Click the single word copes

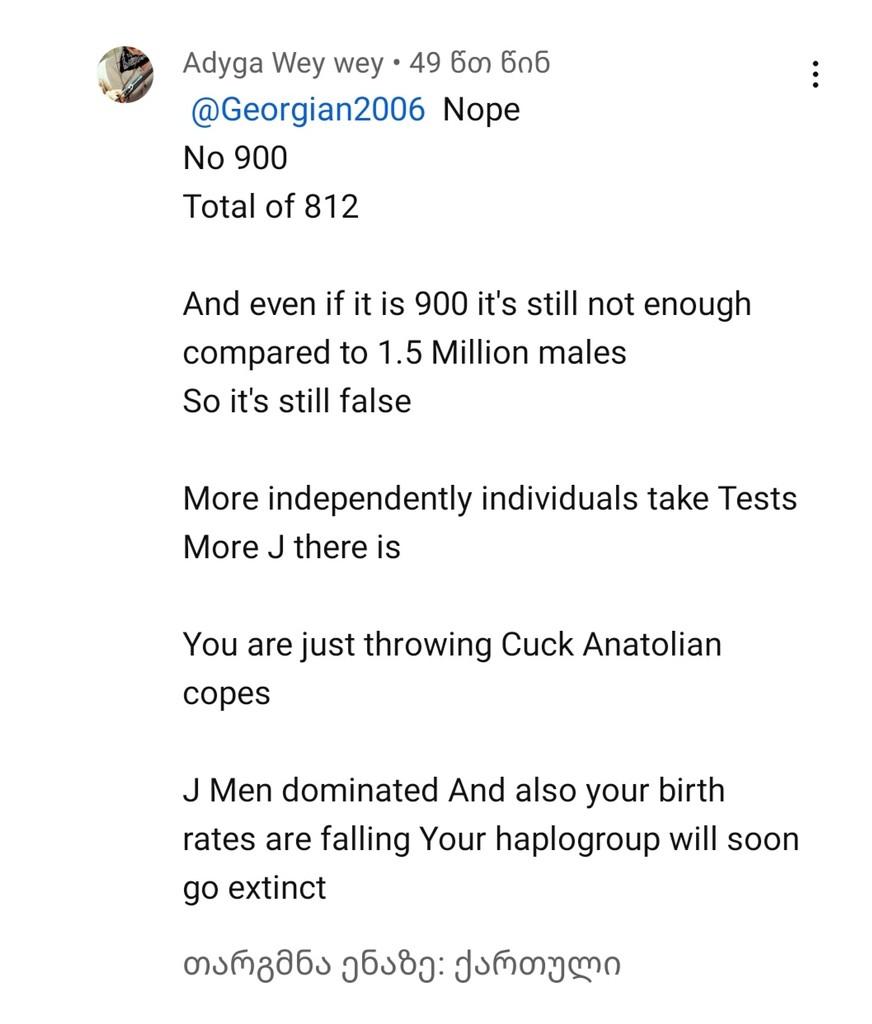[226, 693]
